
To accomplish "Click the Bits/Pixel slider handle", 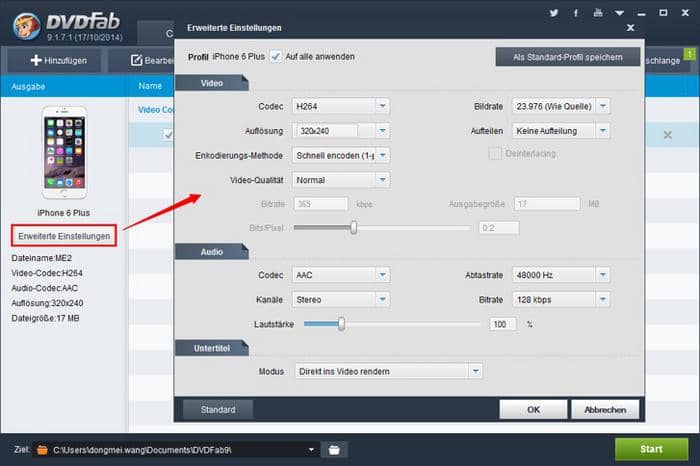I will click(354, 228).
